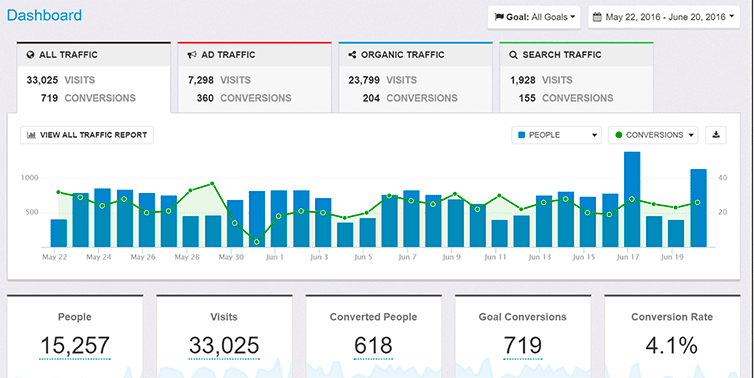This screenshot has height=378, width=754.
Task: Expand the PEOPLE metric dropdown
Action: [556, 135]
